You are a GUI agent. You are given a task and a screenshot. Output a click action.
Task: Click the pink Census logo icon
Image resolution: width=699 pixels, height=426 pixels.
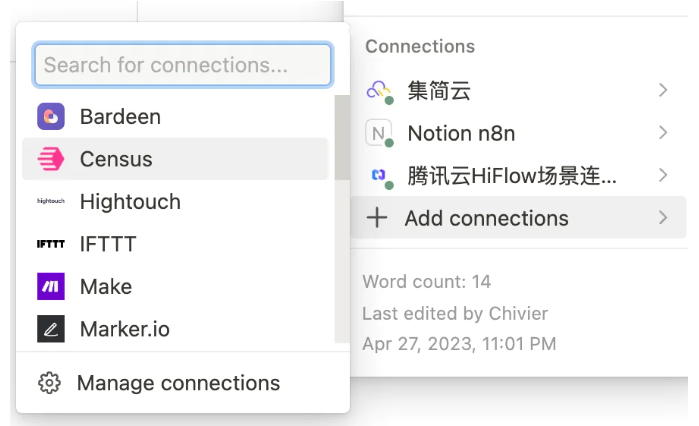pyautogui.click(x=51, y=159)
